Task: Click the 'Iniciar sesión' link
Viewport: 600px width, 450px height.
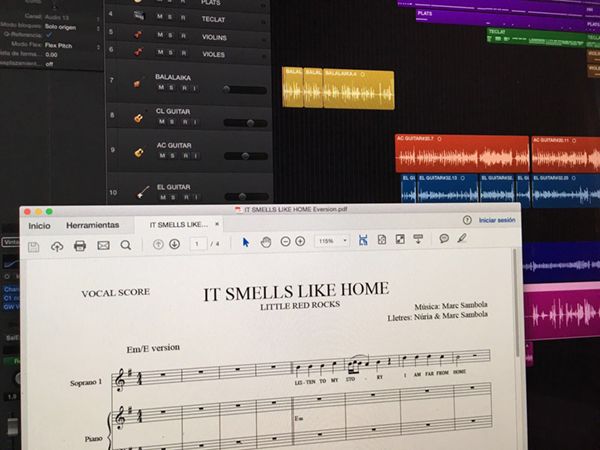Action: [497, 220]
